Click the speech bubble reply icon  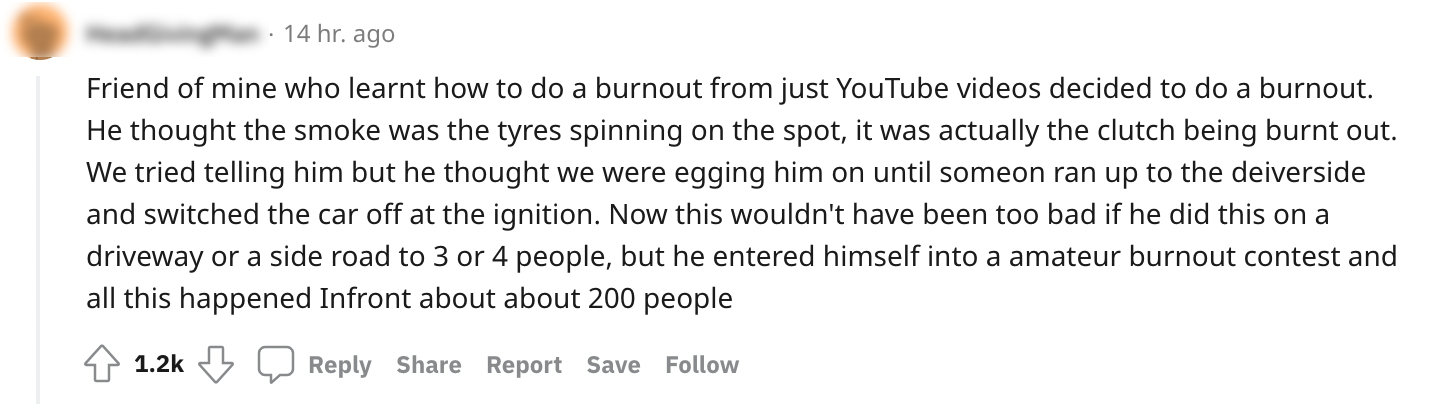pyautogui.click(x=275, y=365)
